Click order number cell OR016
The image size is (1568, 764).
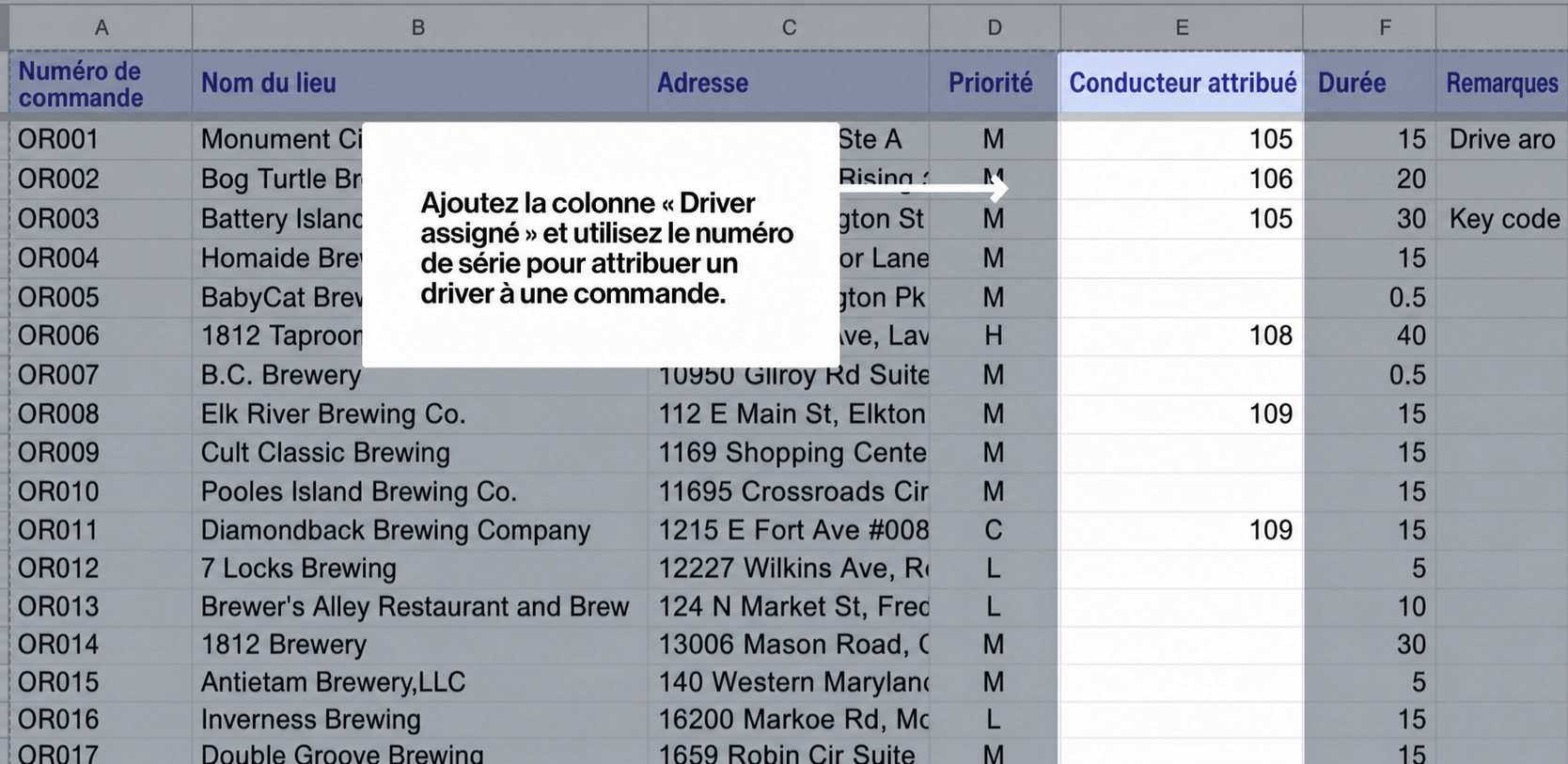click(x=101, y=720)
